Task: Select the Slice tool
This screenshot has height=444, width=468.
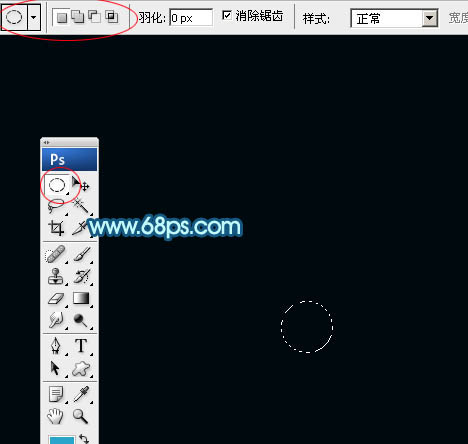Action: pyautogui.click(x=79, y=228)
